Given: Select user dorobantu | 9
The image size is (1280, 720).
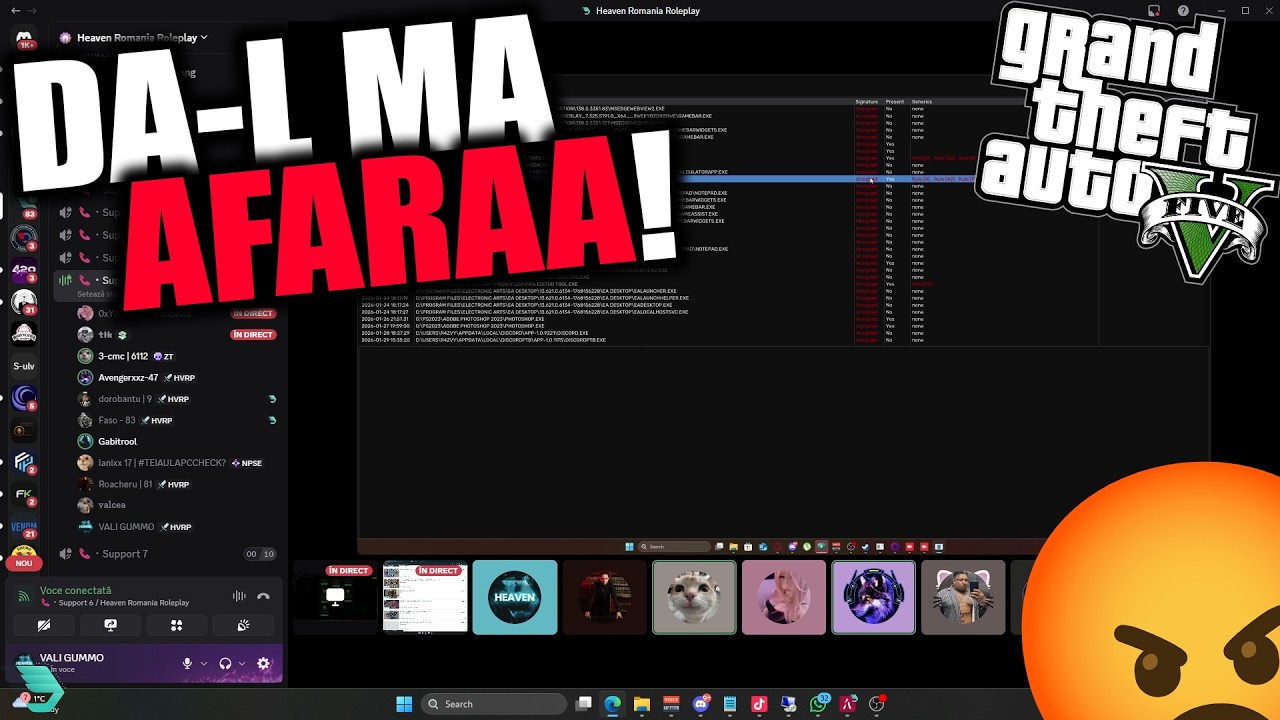Looking at the screenshot, I should coord(178,399).
